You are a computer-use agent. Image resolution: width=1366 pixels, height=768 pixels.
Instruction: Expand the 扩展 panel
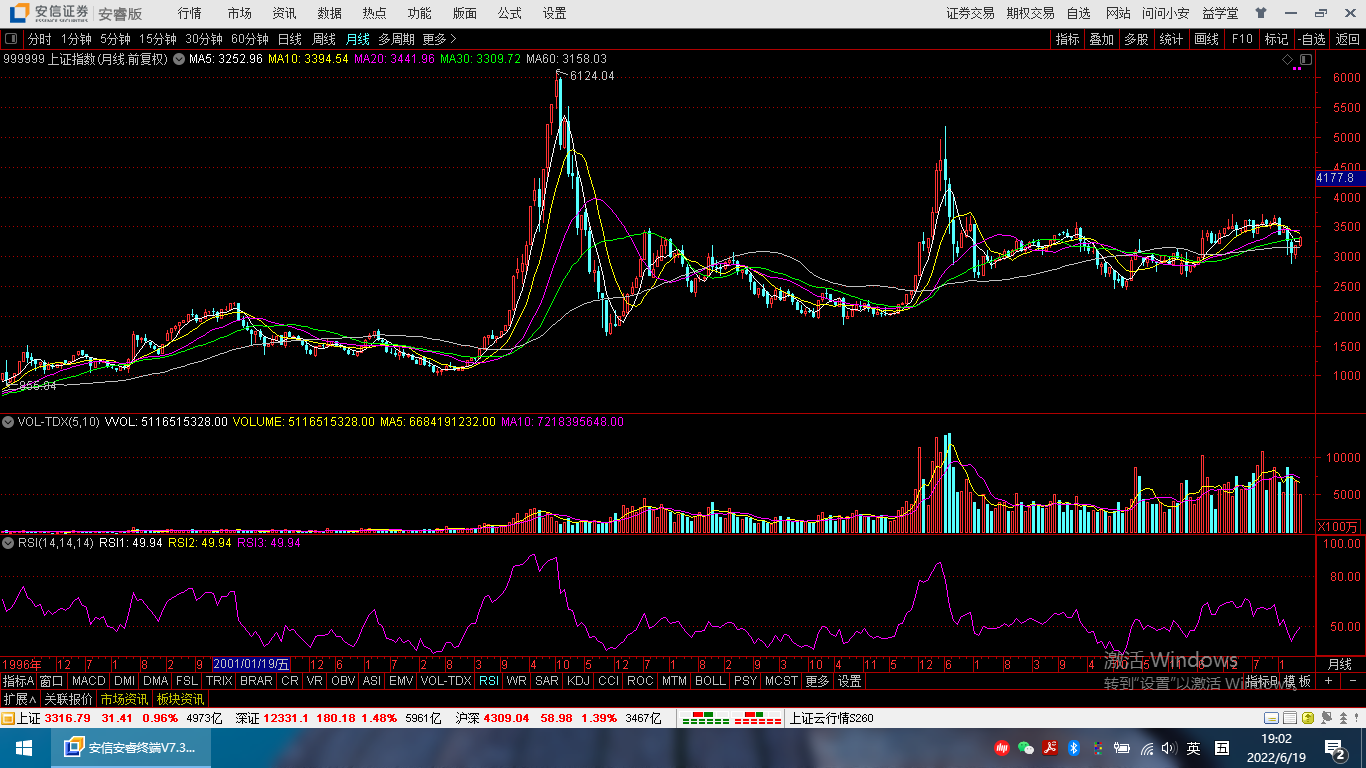click(20, 699)
